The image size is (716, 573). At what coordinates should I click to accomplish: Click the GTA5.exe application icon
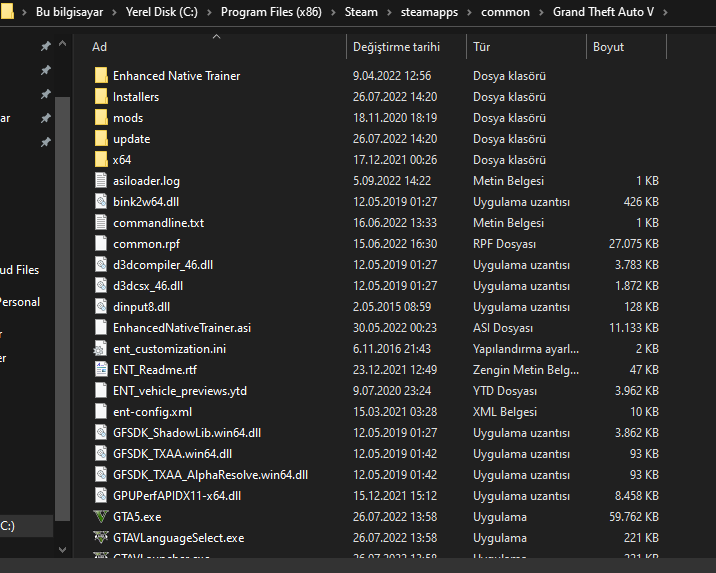(100, 517)
